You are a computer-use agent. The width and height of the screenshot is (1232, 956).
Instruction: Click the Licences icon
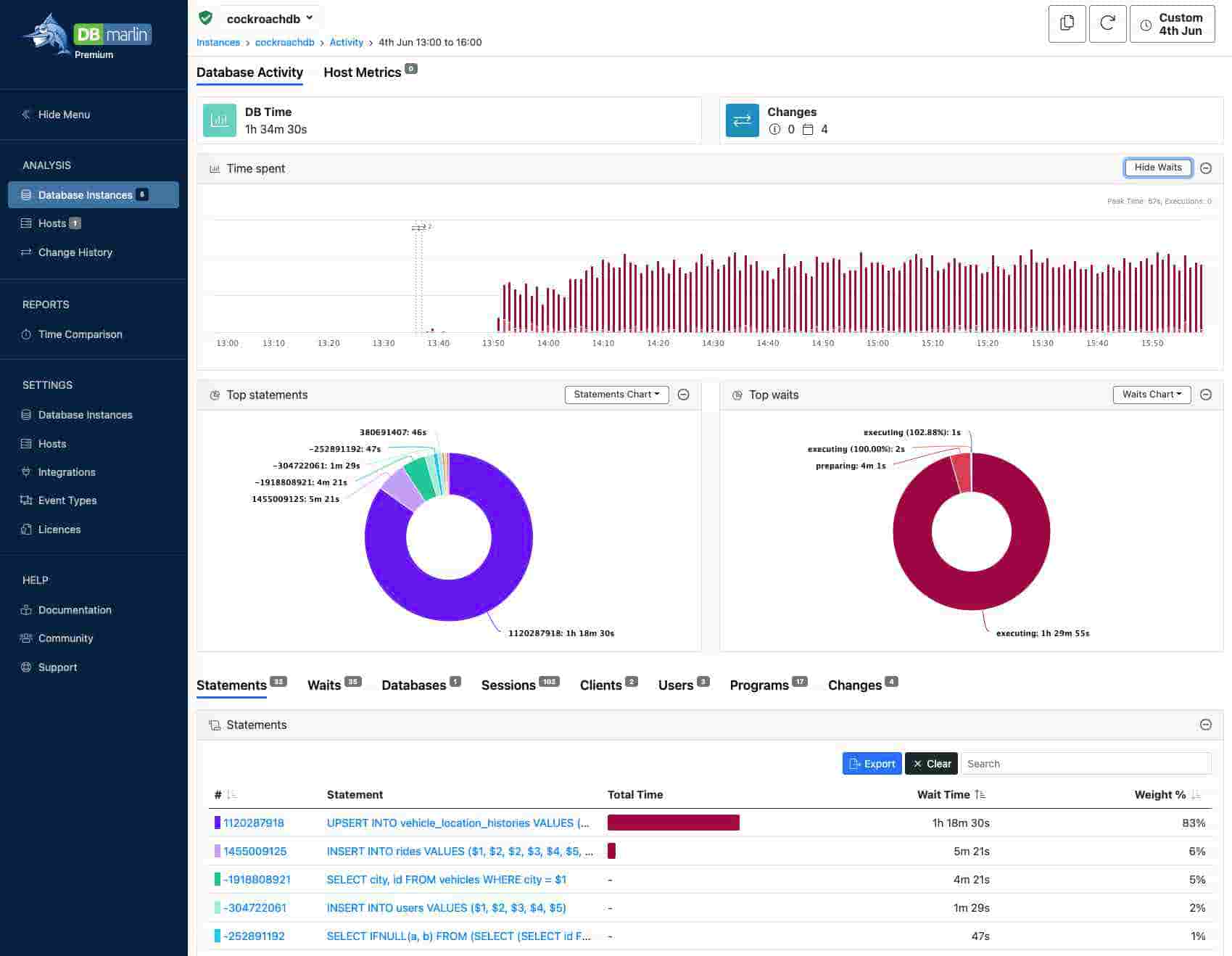coord(26,529)
